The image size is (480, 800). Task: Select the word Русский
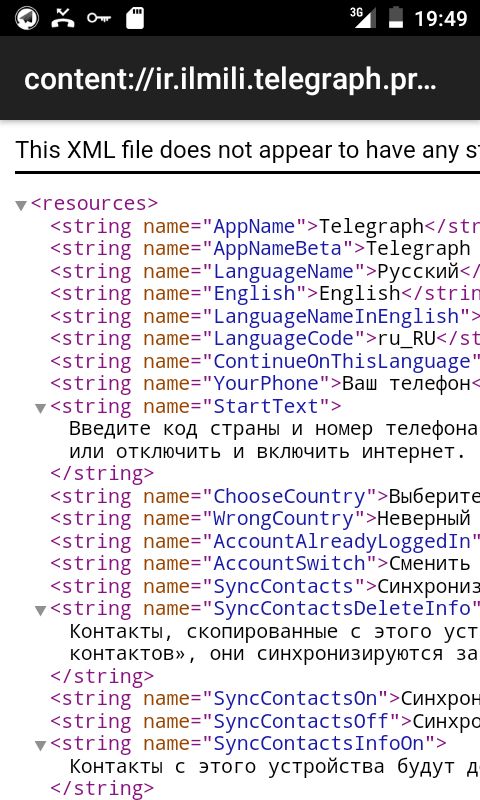point(418,271)
